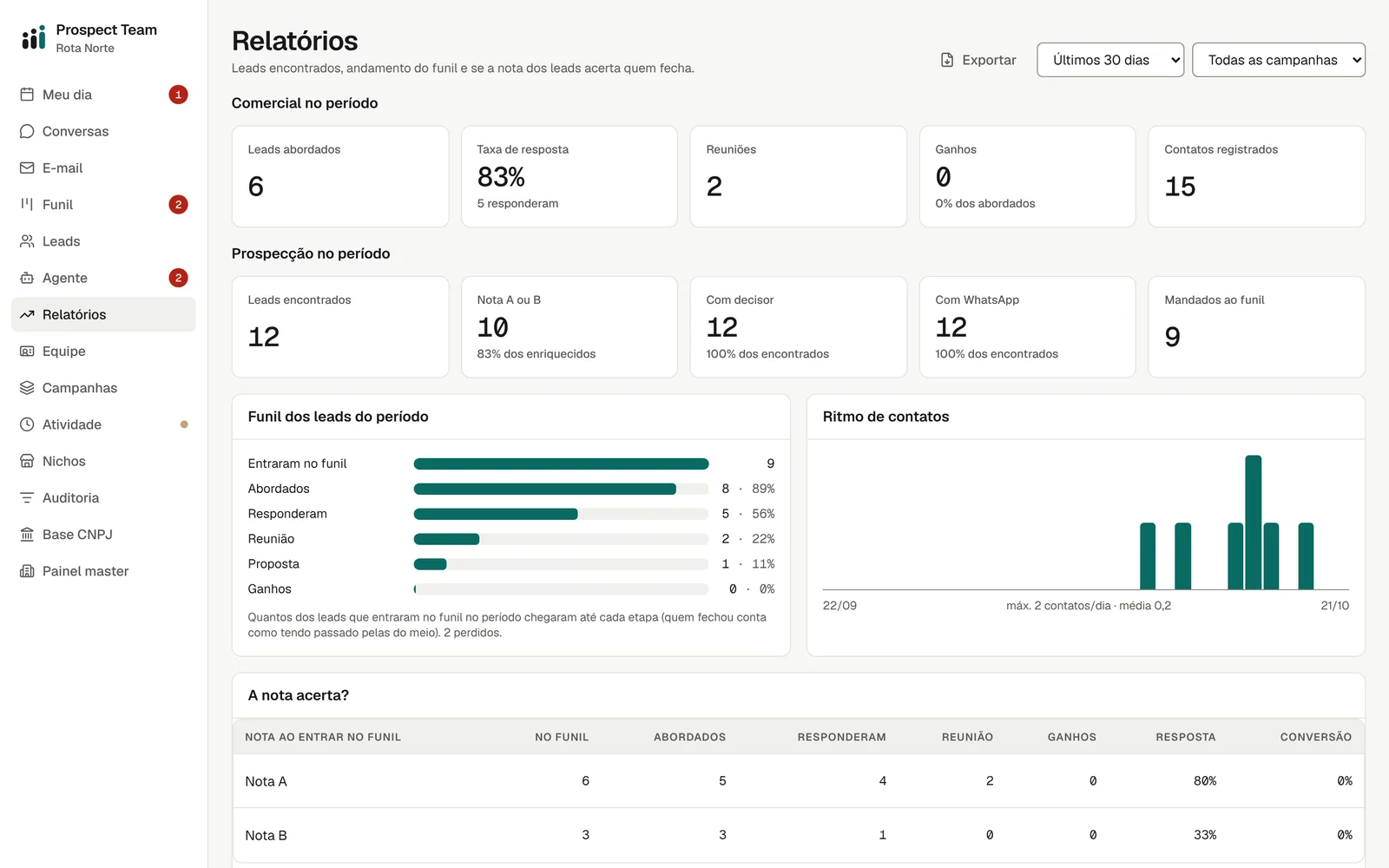This screenshot has height=868, width=1389.
Task: Click the Taxa de resposta 83% card
Action: click(x=569, y=176)
